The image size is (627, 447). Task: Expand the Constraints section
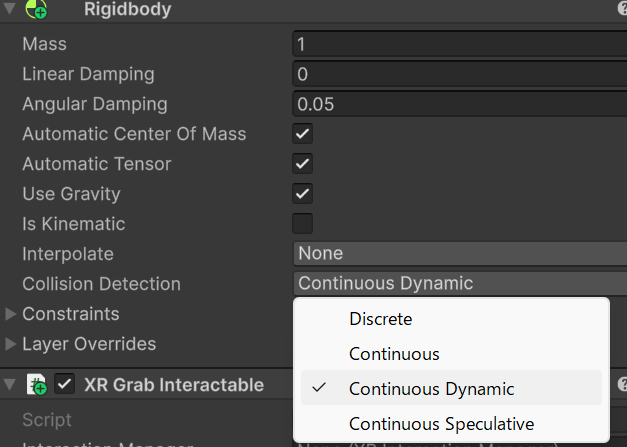click(x=11, y=314)
